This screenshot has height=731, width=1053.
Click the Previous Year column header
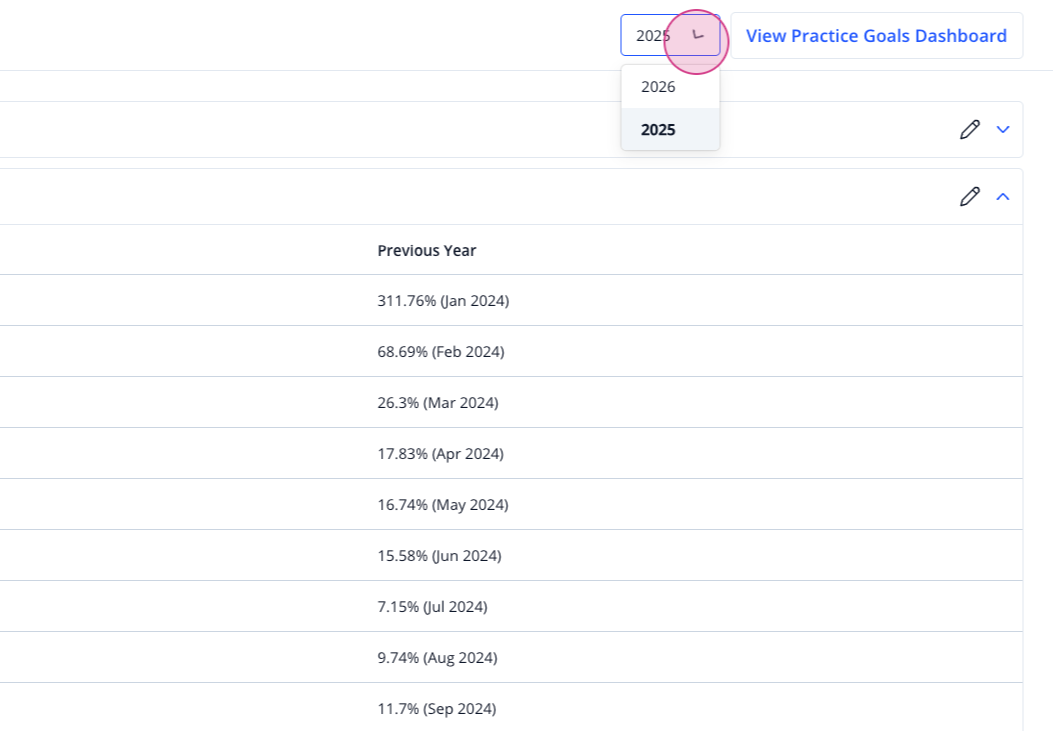point(426,250)
